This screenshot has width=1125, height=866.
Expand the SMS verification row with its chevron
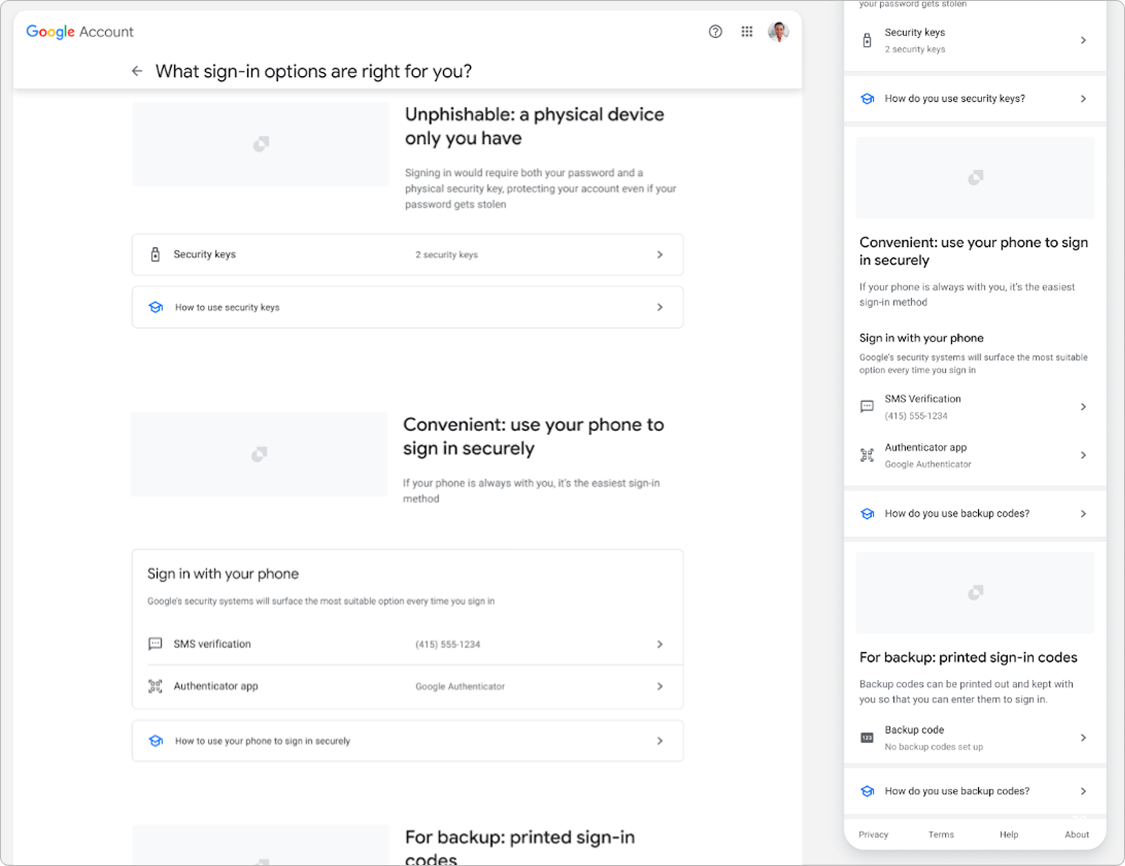660,644
